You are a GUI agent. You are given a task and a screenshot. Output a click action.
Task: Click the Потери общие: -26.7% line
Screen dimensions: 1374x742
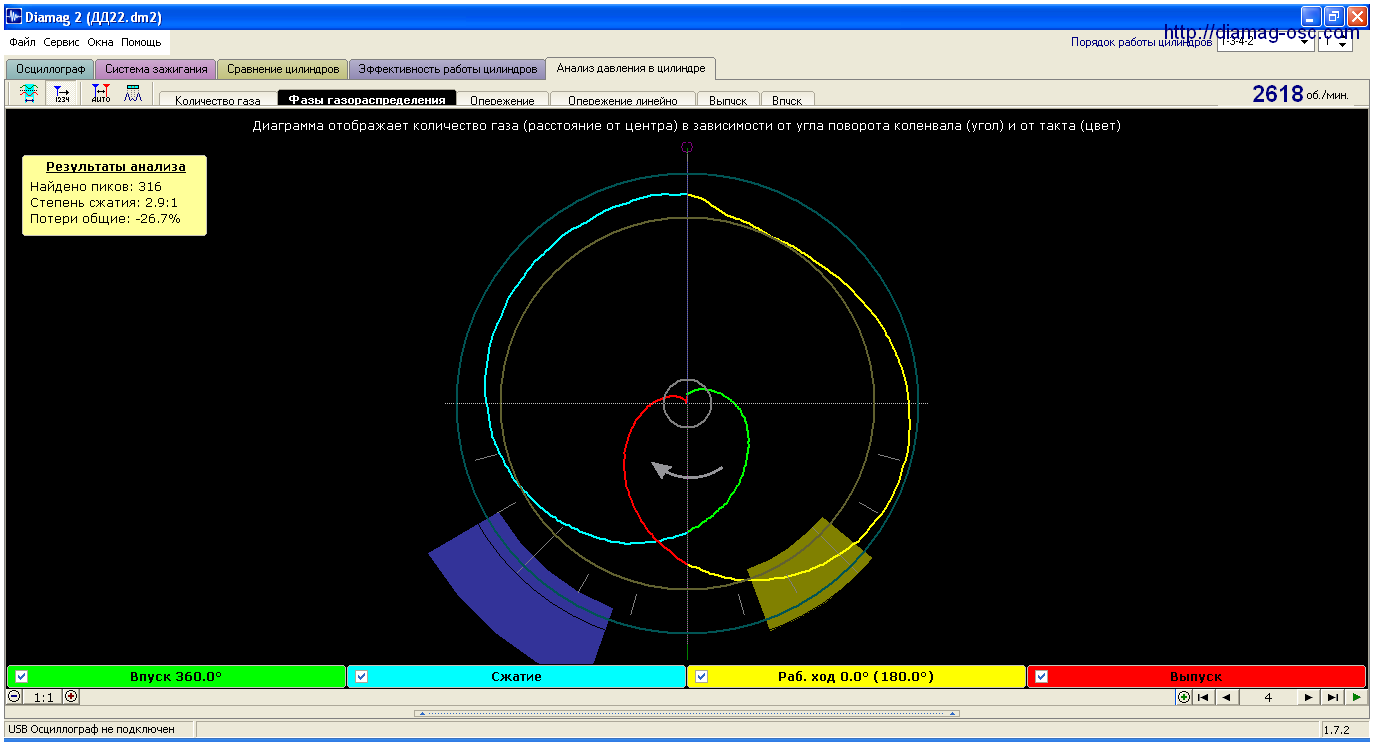click(x=105, y=218)
